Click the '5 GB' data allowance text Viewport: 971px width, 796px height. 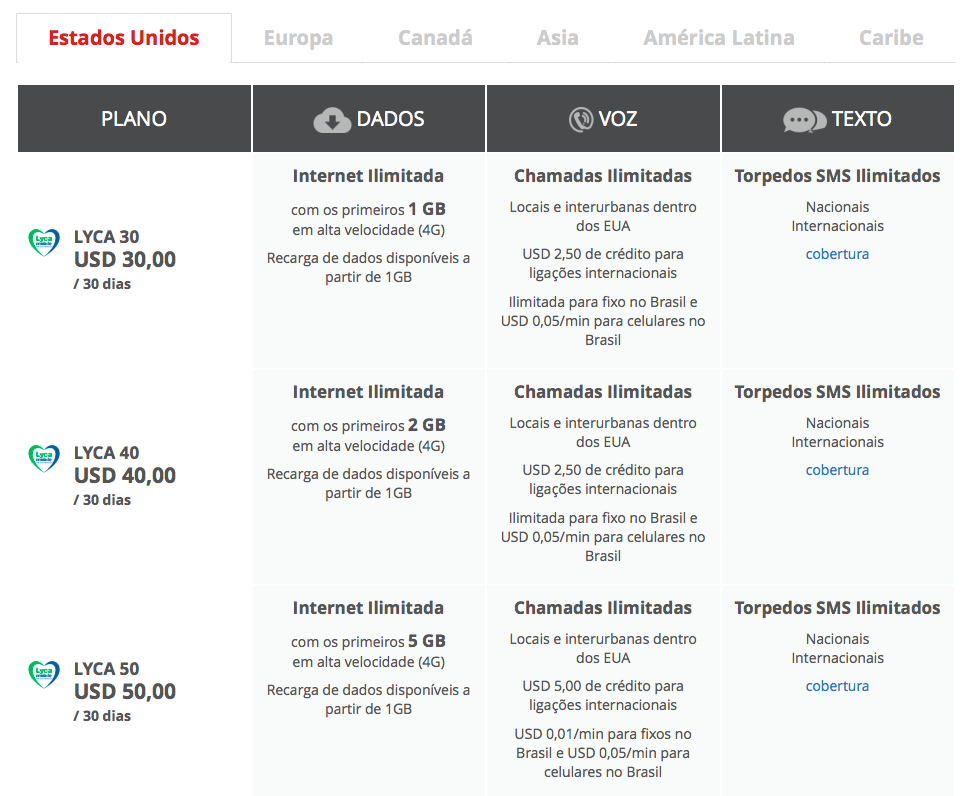click(x=427, y=642)
